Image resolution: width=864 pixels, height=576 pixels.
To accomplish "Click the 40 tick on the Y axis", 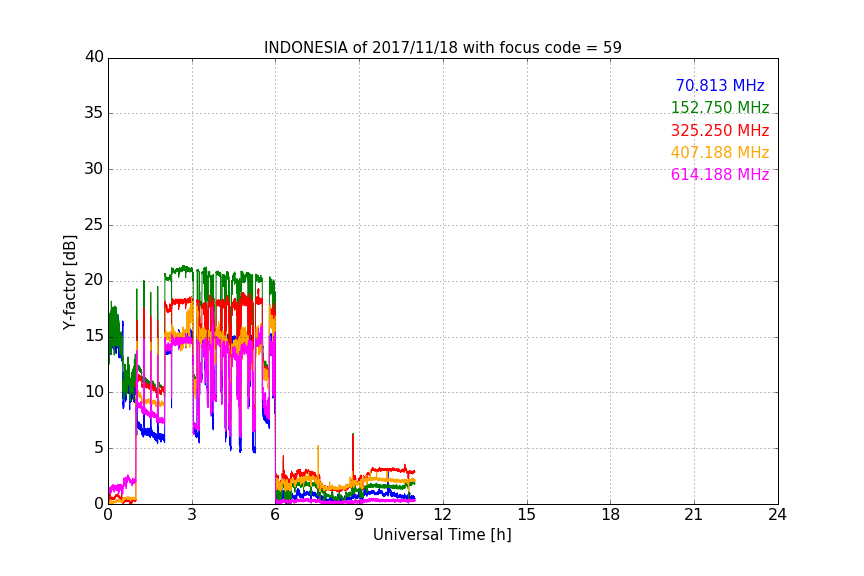I will [94, 57].
